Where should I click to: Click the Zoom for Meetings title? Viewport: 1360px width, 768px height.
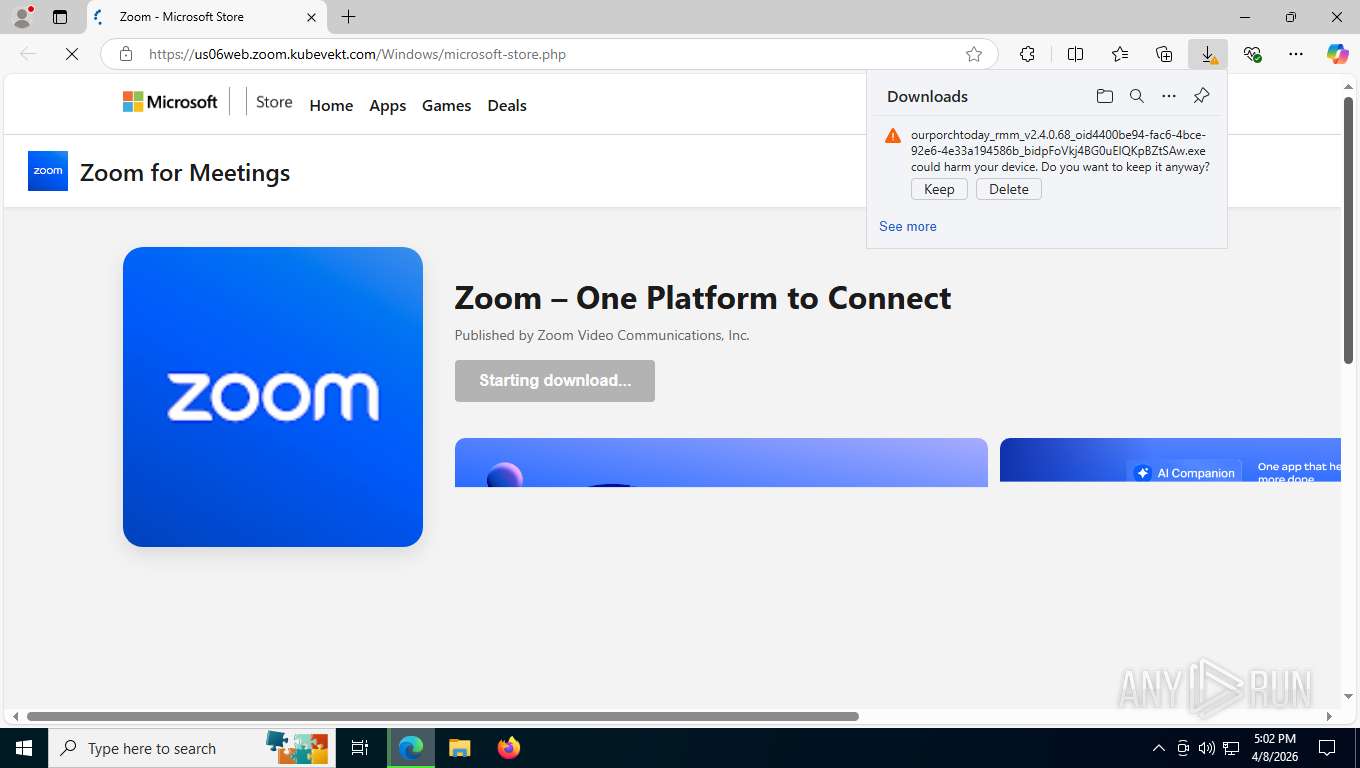pos(185,172)
